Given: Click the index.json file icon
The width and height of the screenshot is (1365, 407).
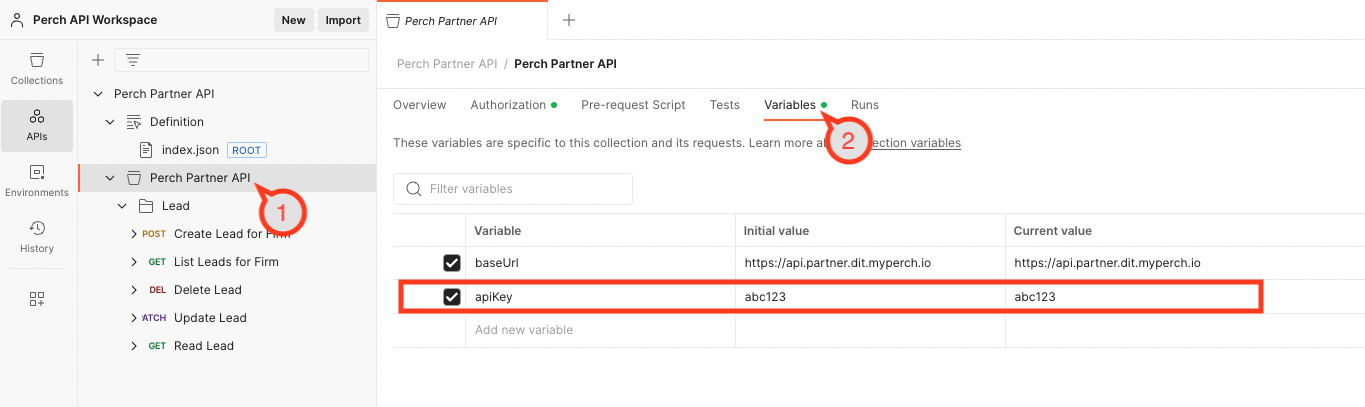Looking at the screenshot, I should pos(146,150).
